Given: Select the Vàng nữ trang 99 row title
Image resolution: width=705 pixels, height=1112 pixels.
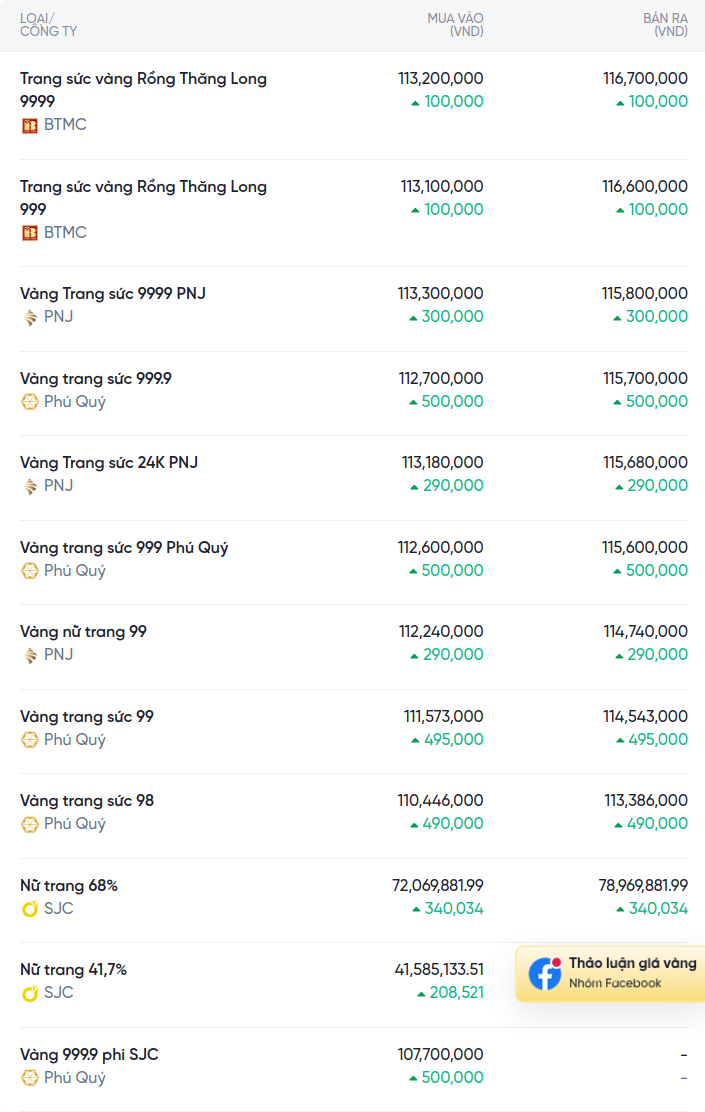Looking at the screenshot, I should coord(83,632).
